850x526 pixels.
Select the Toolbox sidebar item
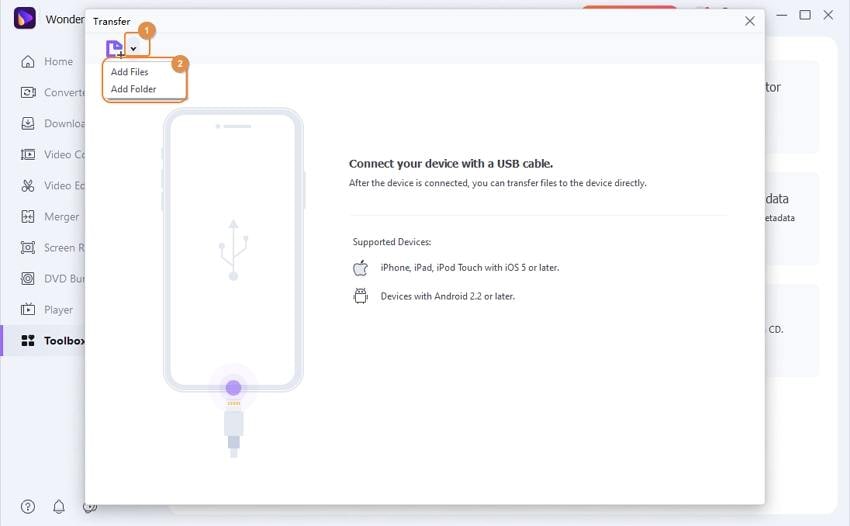pos(62,341)
